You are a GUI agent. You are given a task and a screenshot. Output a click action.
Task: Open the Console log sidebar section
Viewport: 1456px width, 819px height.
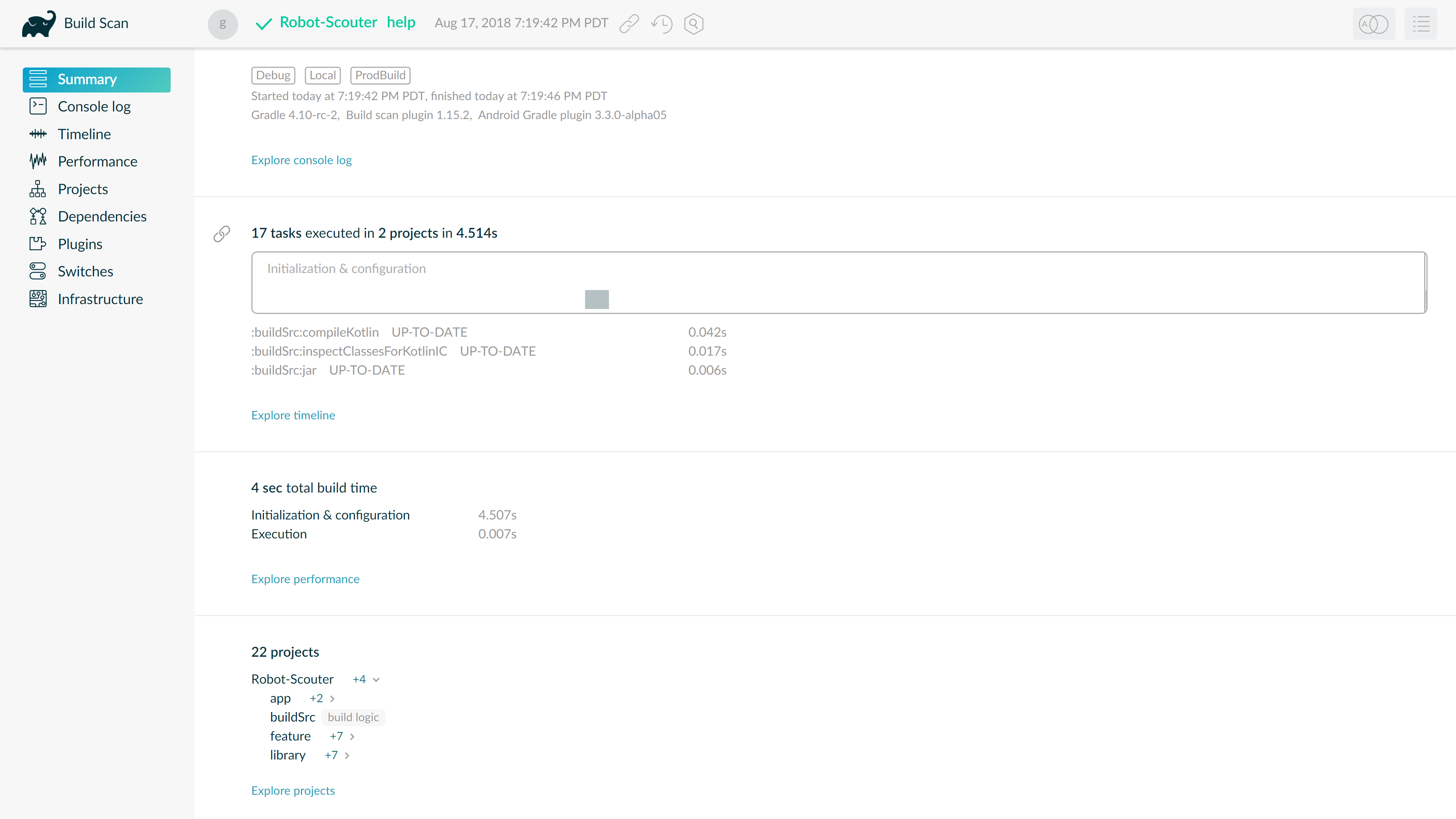[94, 107]
